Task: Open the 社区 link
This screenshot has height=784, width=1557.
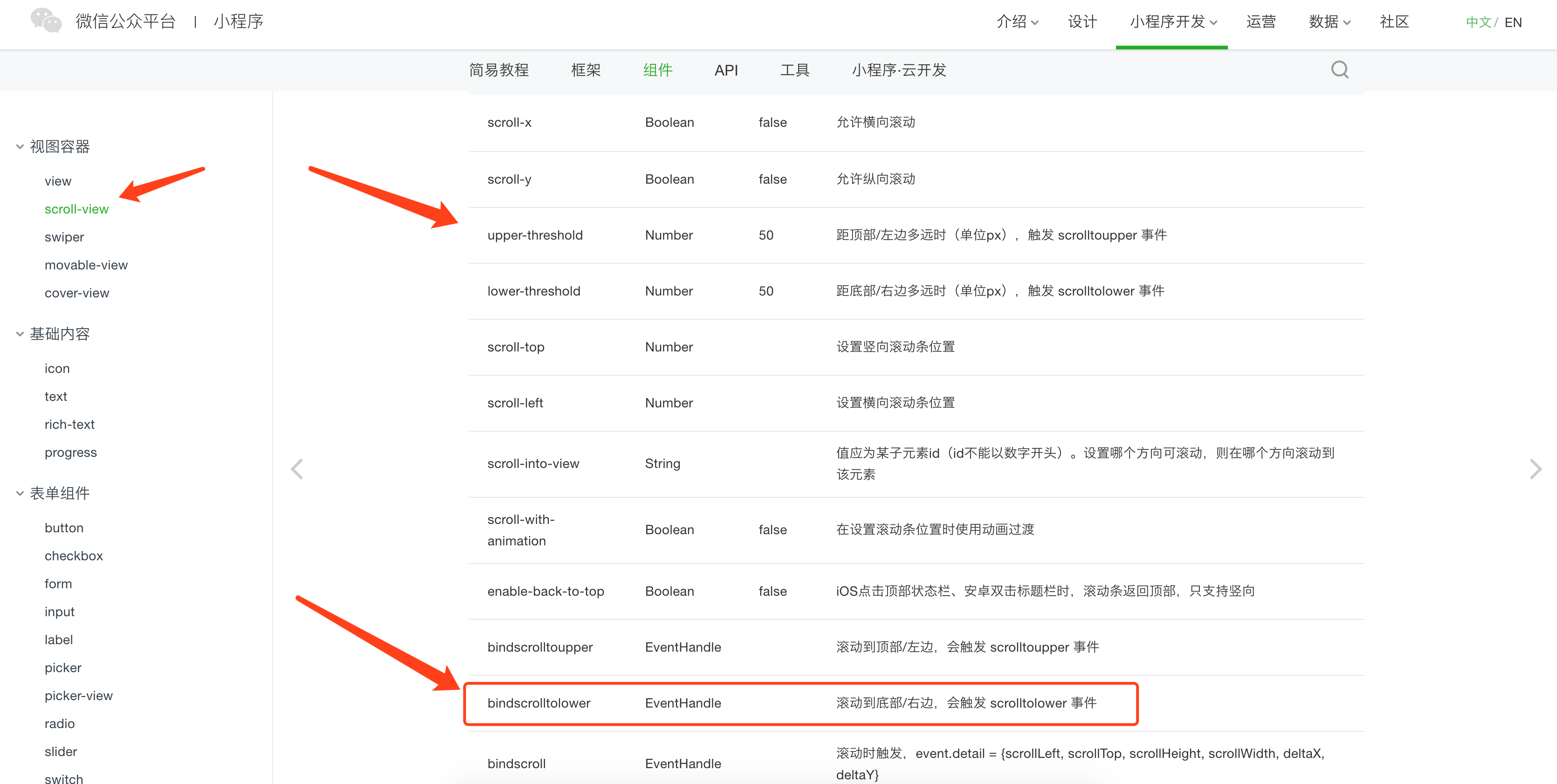Action: (1394, 22)
